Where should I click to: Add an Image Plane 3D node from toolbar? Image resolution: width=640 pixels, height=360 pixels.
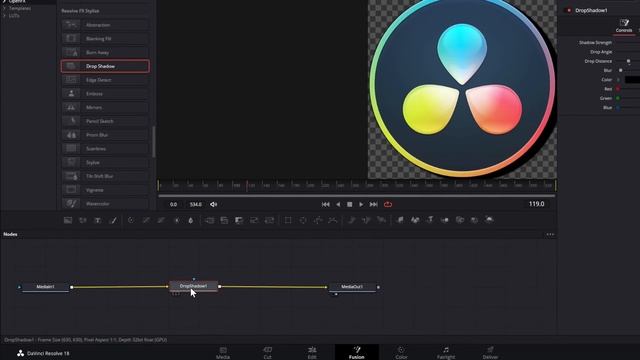click(400, 220)
